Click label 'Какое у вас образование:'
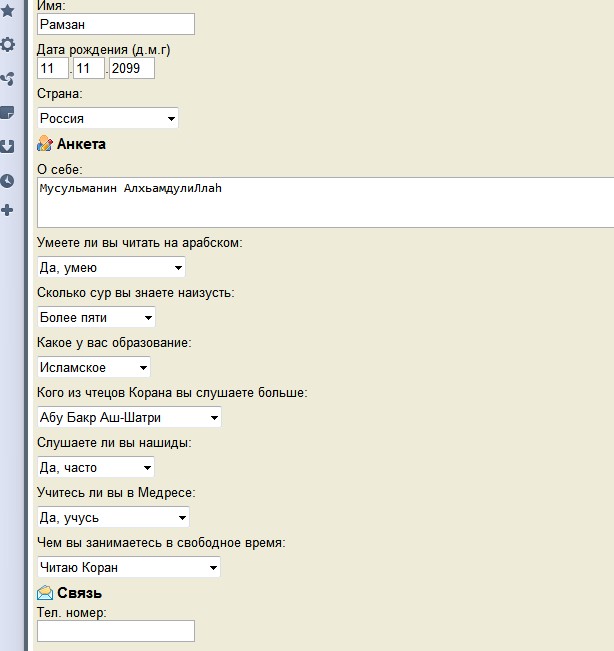The image size is (614, 651). pyautogui.click(x=114, y=343)
